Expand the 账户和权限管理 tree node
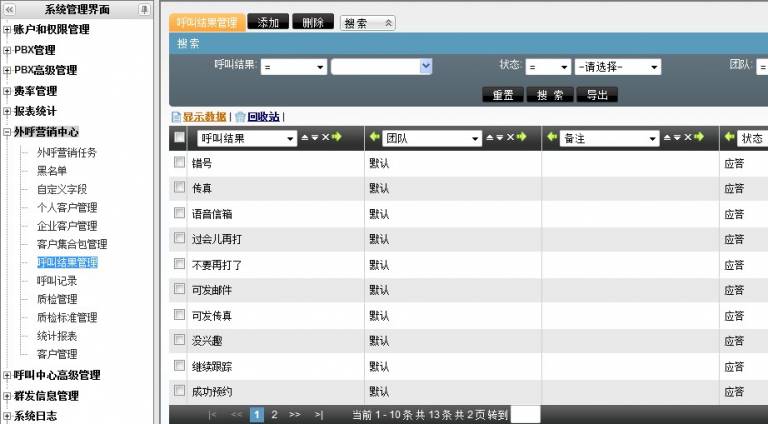This screenshot has width=768, height=424. (x=7, y=30)
